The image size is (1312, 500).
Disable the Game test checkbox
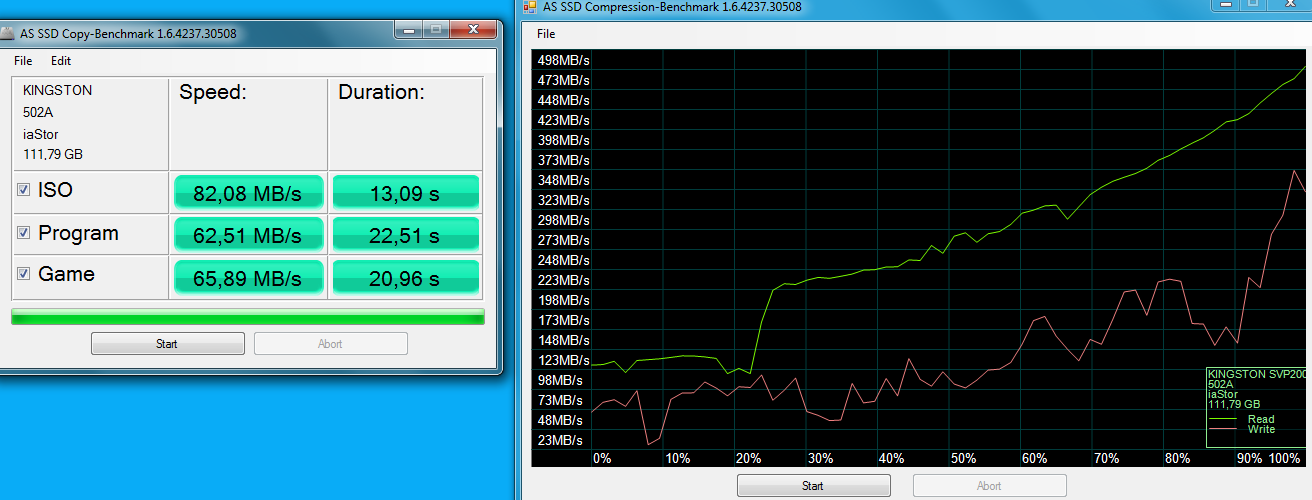(x=24, y=274)
